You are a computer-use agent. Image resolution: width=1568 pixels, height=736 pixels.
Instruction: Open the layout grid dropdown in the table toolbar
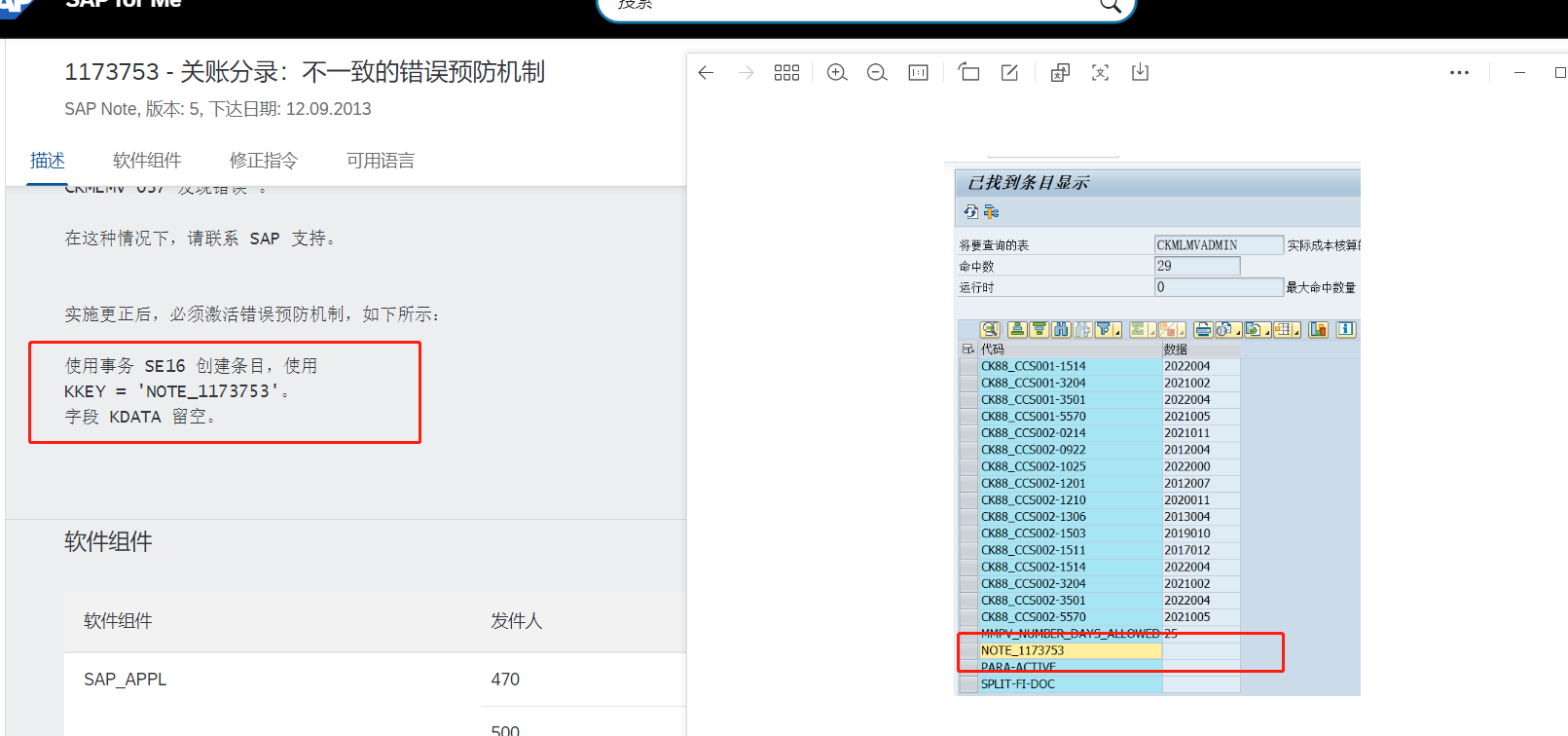[1288, 330]
